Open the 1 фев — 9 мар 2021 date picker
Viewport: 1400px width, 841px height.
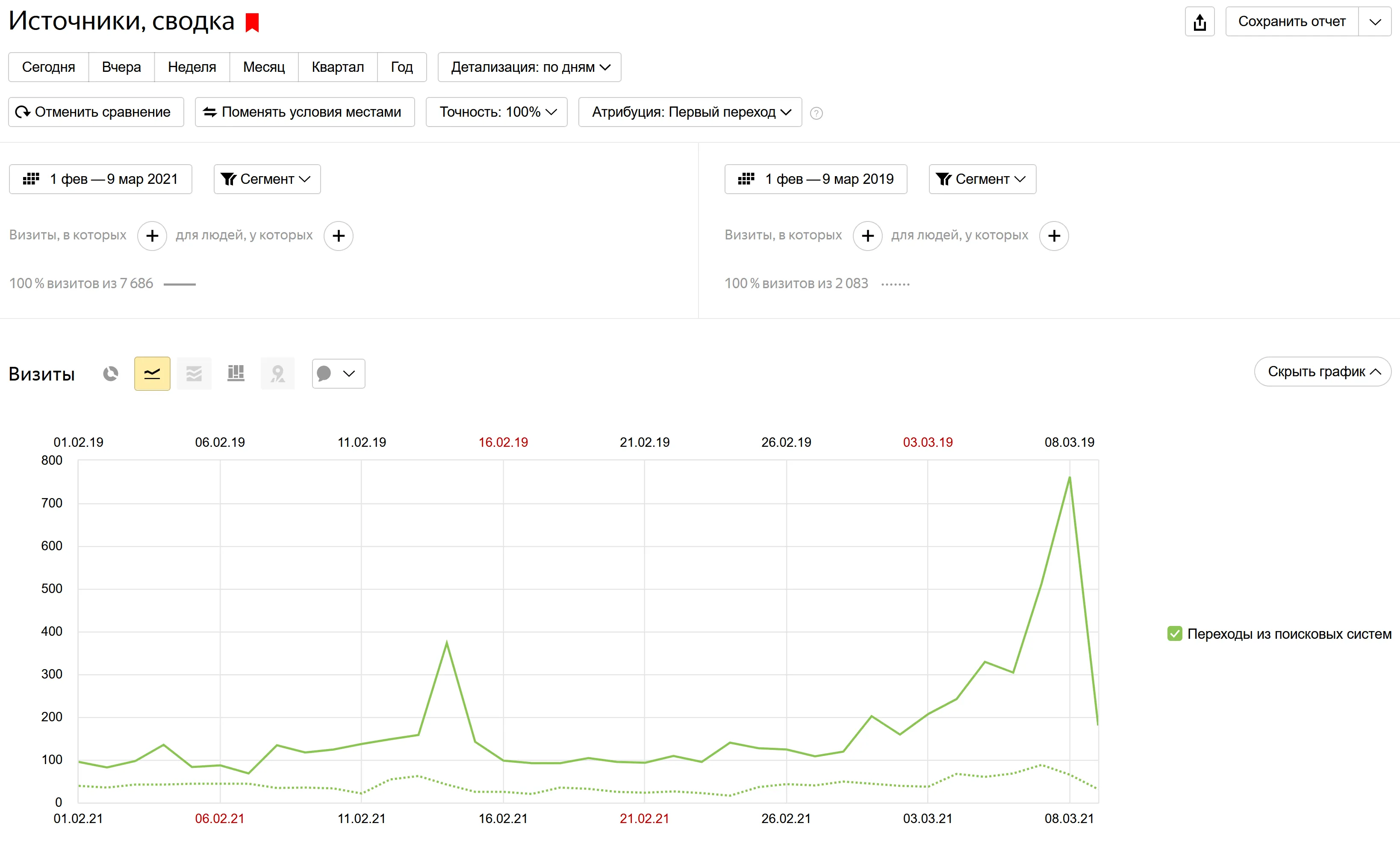click(x=101, y=179)
